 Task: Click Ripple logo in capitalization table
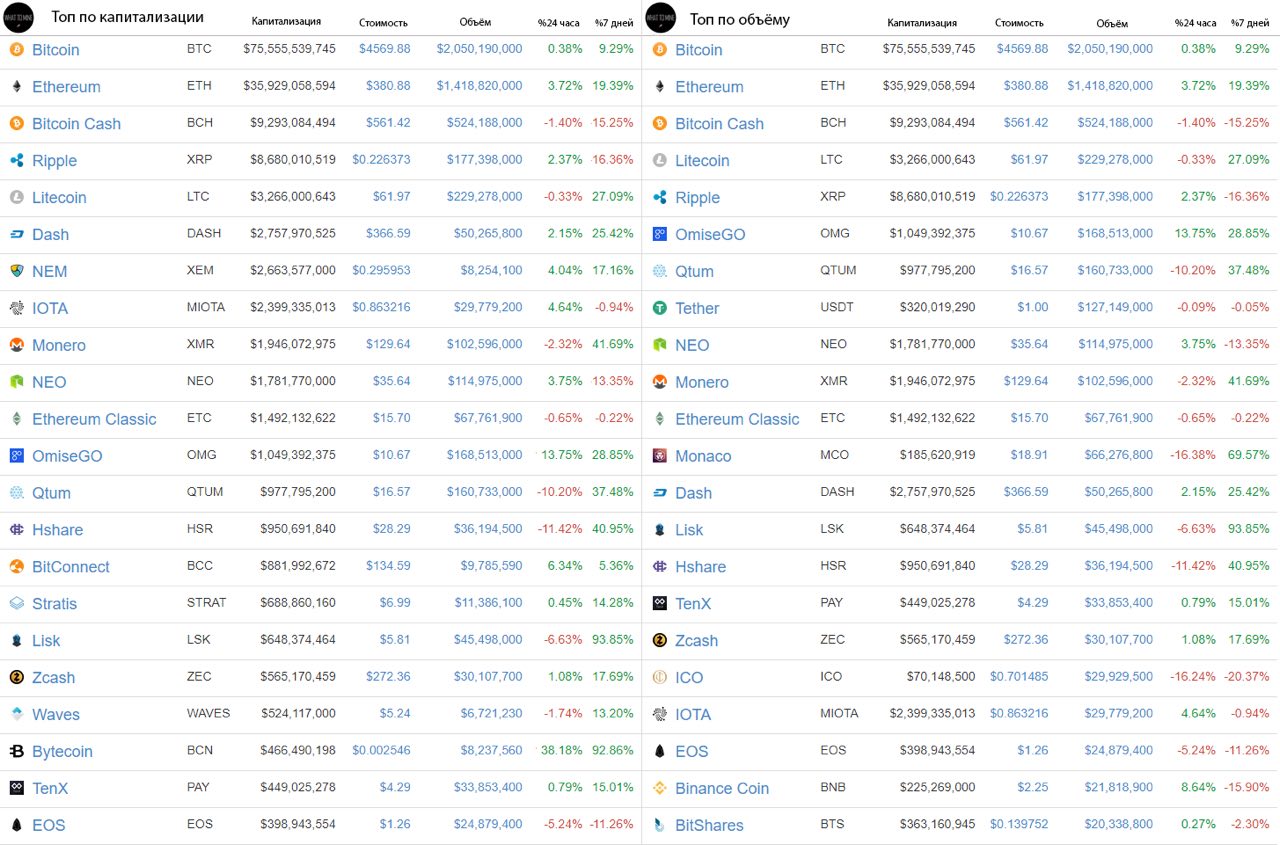click(16, 160)
